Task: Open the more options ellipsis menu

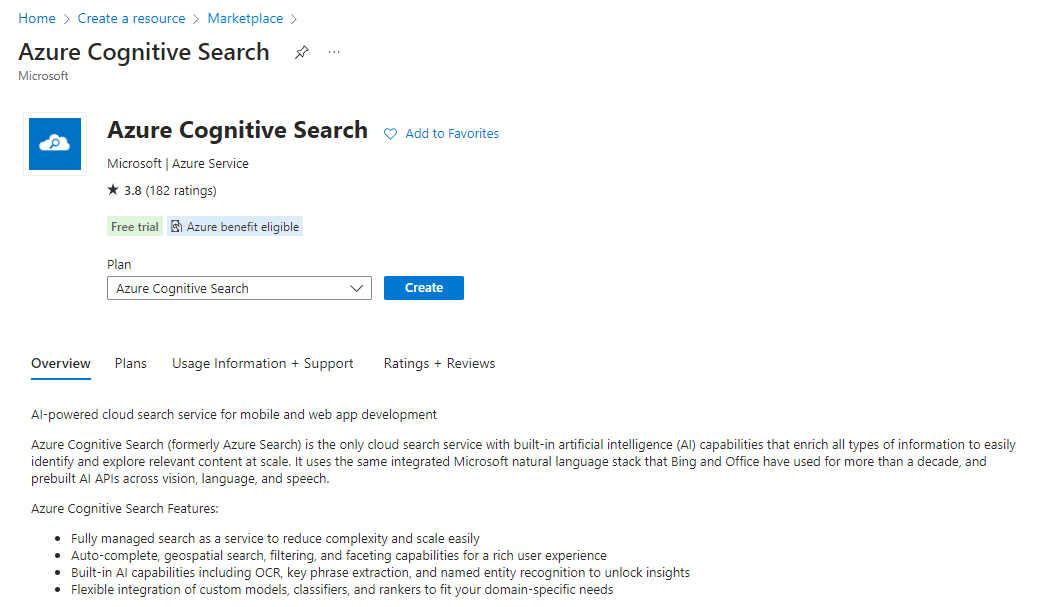Action: pos(334,53)
